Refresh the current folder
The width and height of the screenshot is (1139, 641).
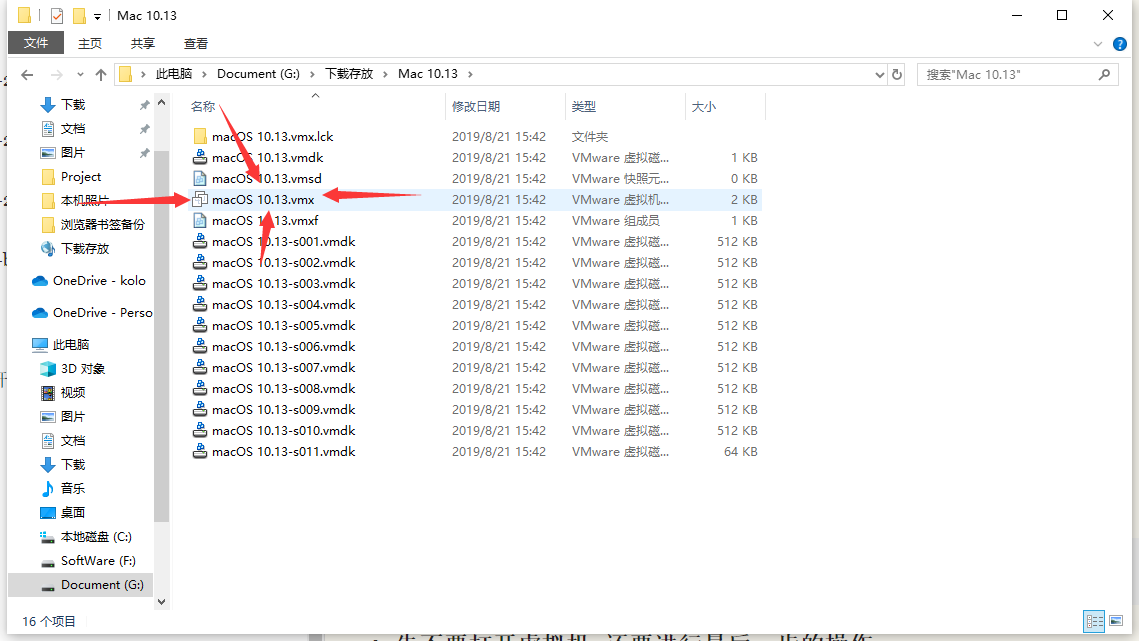click(x=897, y=74)
